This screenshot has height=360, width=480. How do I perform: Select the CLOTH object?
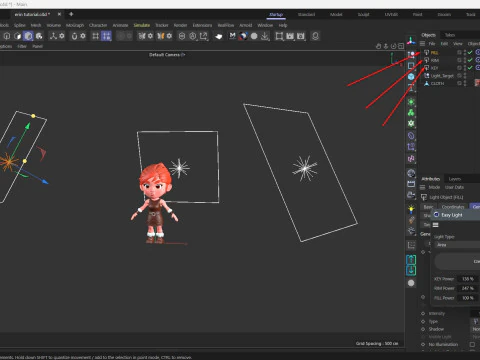437,84
